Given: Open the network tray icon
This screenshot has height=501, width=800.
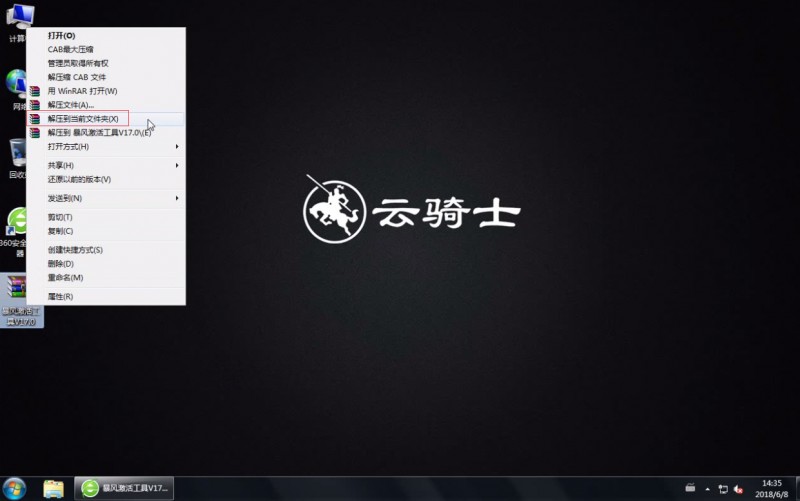Looking at the screenshot, I should [x=723, y=489].
